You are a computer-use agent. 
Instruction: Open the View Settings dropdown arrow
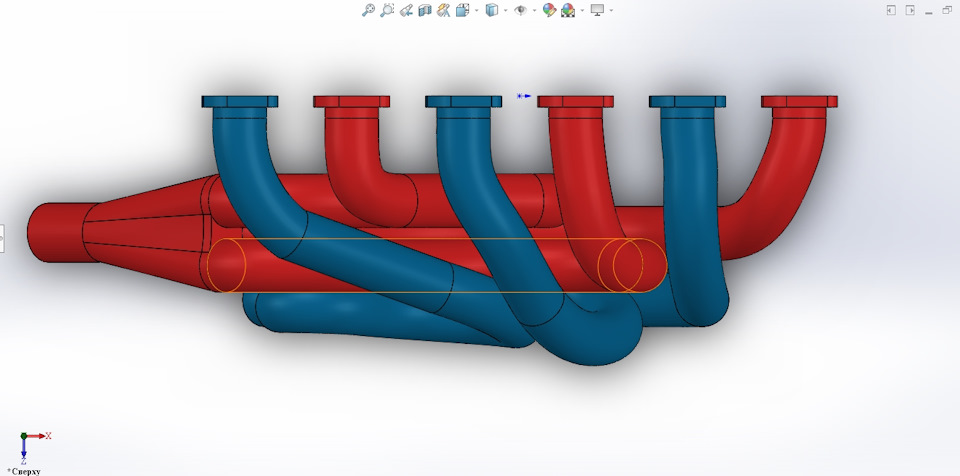tap(611, 10)
